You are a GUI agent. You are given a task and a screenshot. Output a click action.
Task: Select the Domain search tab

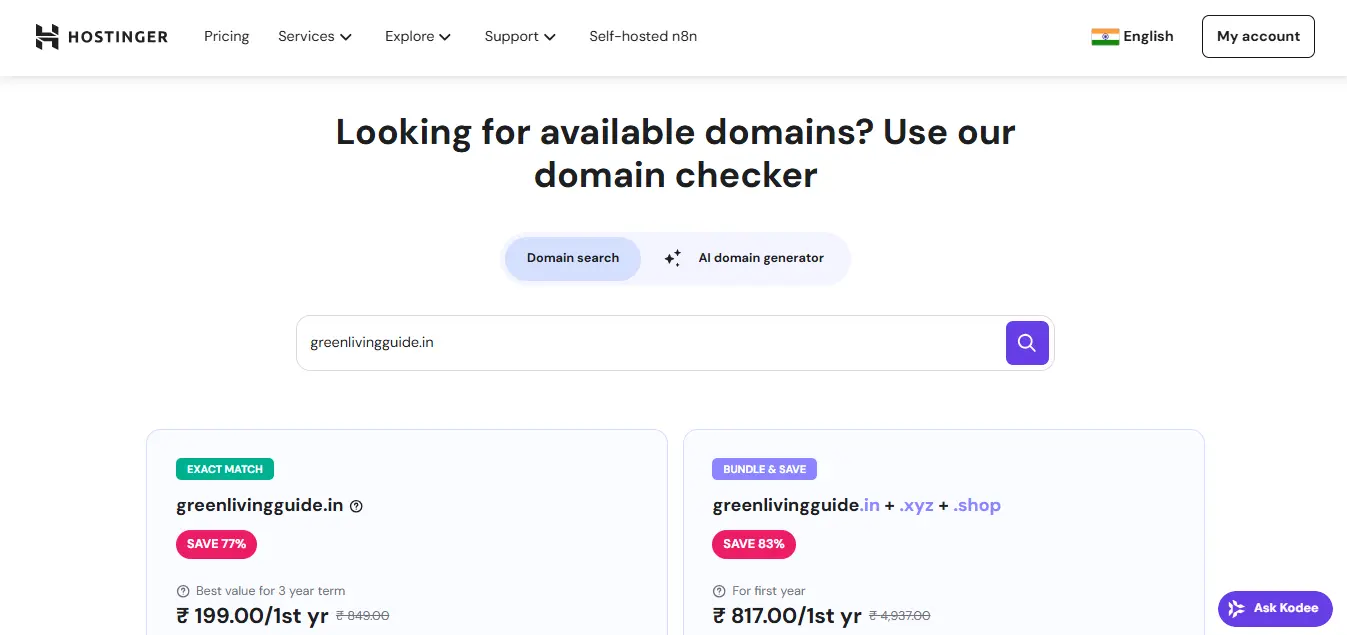coord(572,258)
